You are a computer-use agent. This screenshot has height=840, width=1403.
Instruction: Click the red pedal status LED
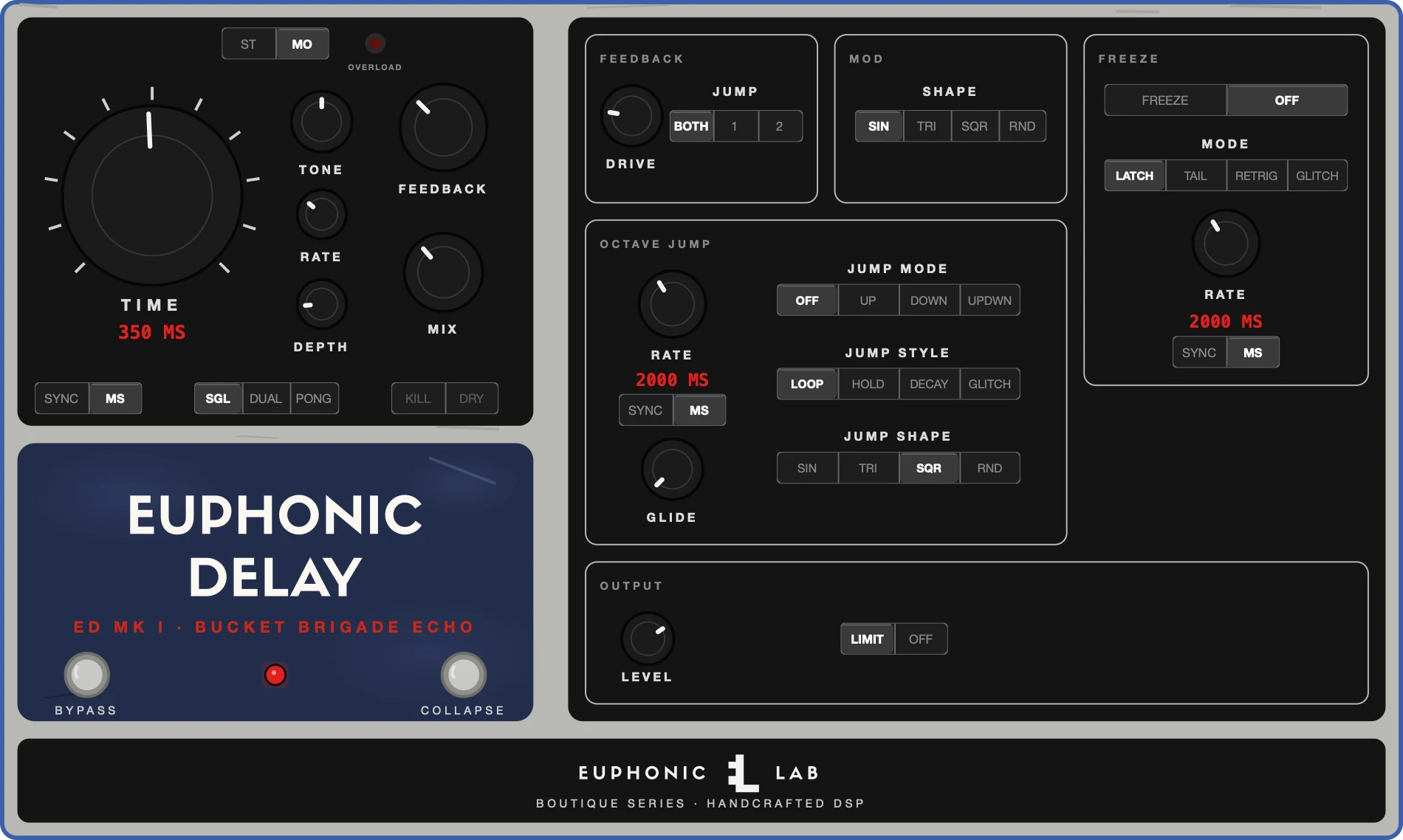(275, 675)
